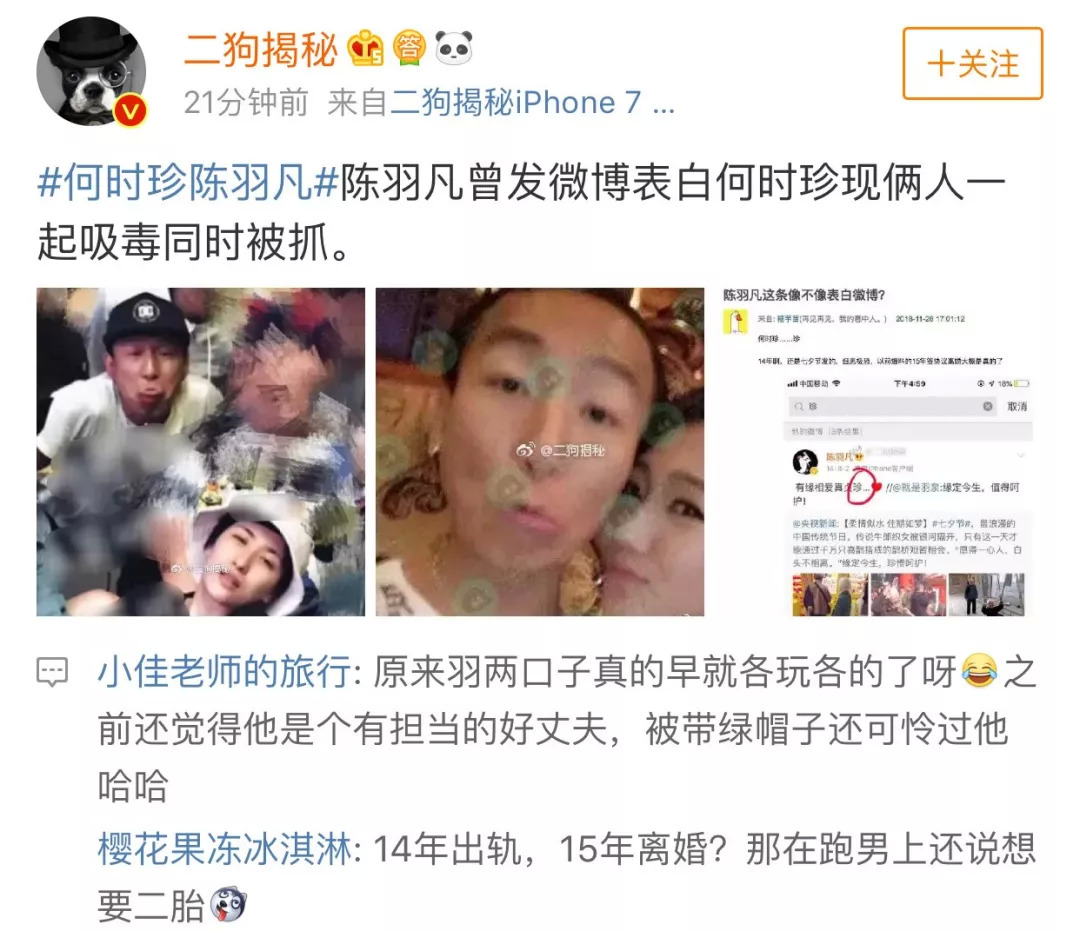The height and width of the screenshot is (931, 1080).
Task: Open the #何时珍陈羽凡# hashtag topic
Action: pyautogui.click(x=188, y=183)
